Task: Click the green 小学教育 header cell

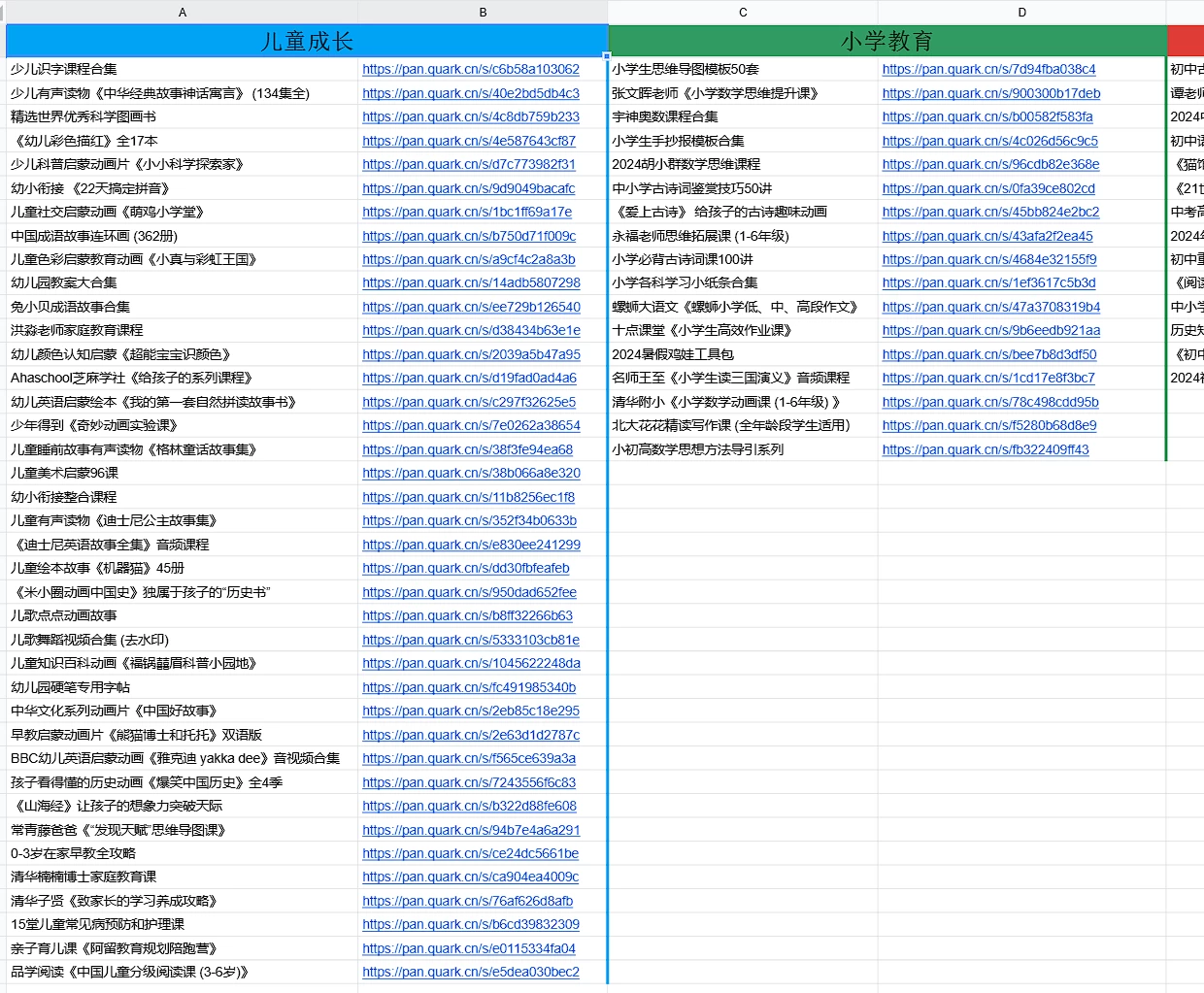Action: click(886, 41)
